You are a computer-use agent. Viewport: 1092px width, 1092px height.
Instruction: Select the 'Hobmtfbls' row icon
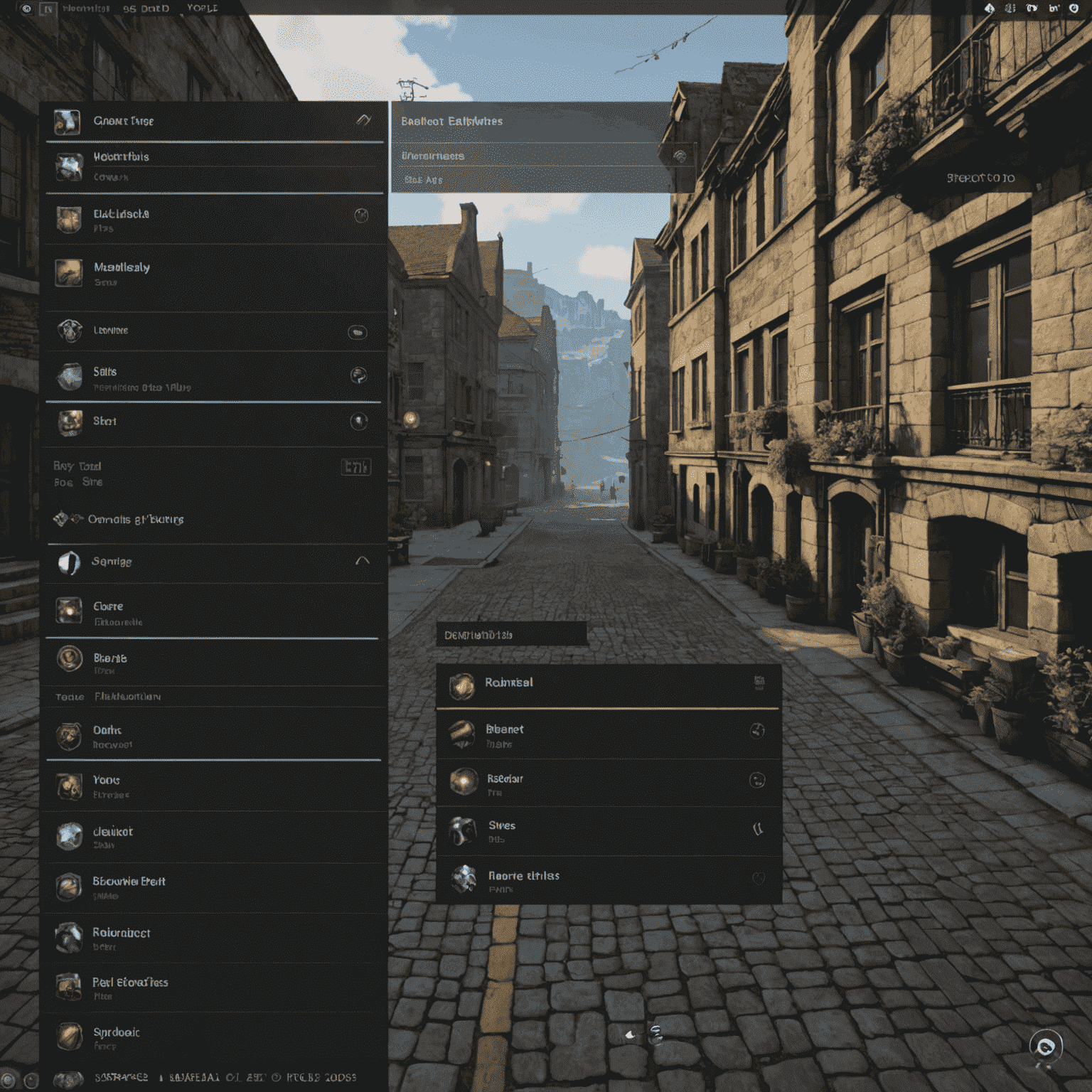click(x=69, y=166)
